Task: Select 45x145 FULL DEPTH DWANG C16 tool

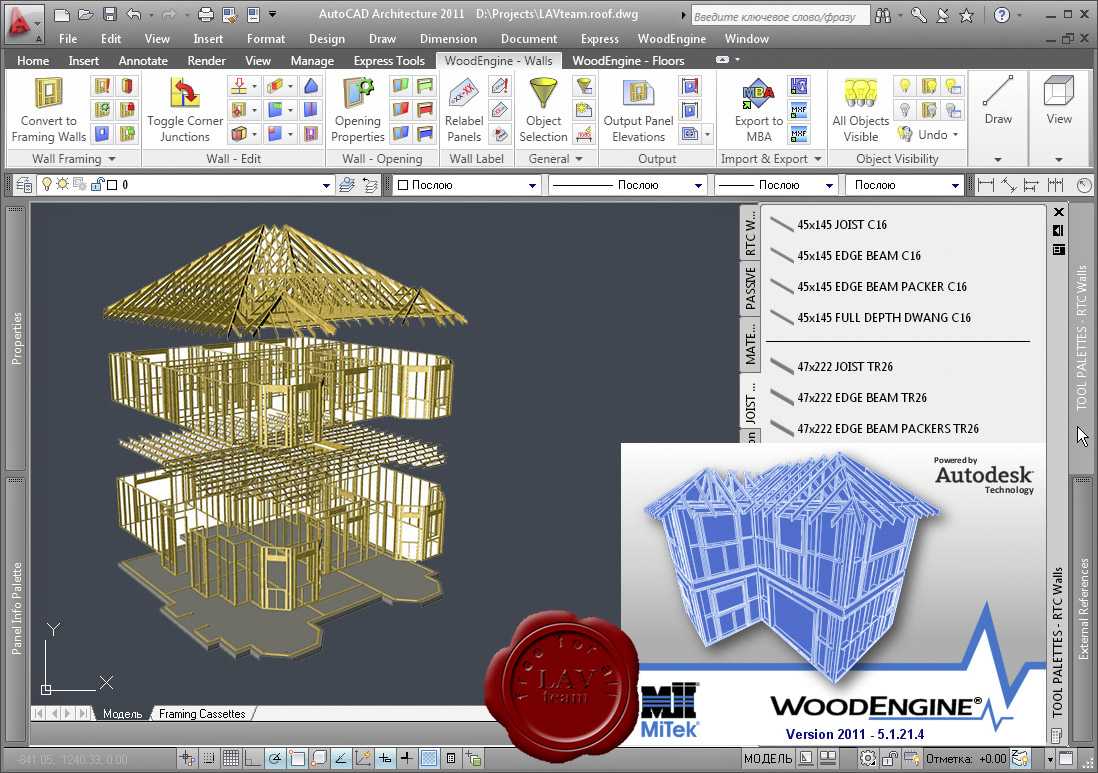Action: [x=884, y=317]
